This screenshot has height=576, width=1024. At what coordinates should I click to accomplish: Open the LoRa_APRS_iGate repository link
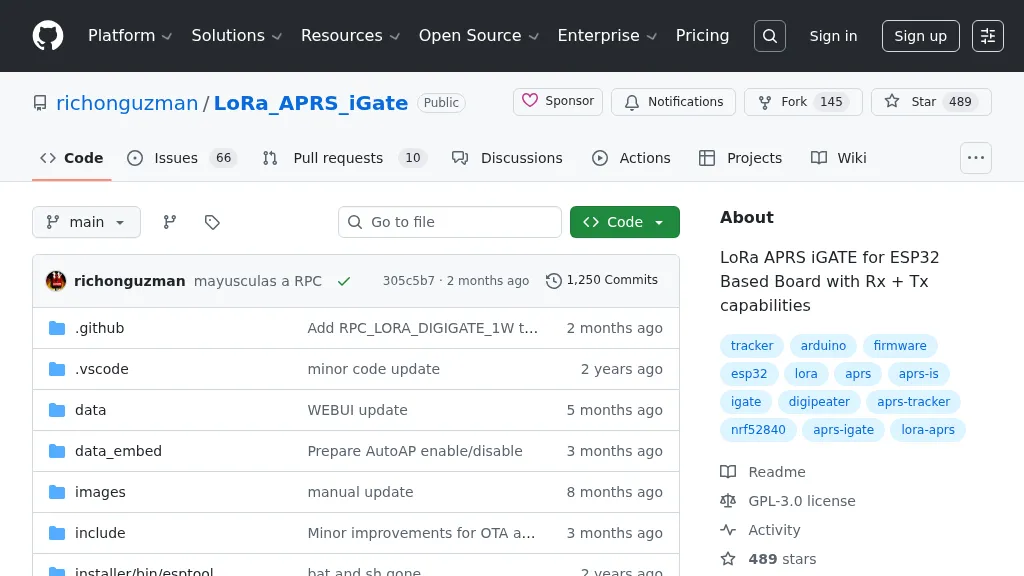(x=311, y=103)
